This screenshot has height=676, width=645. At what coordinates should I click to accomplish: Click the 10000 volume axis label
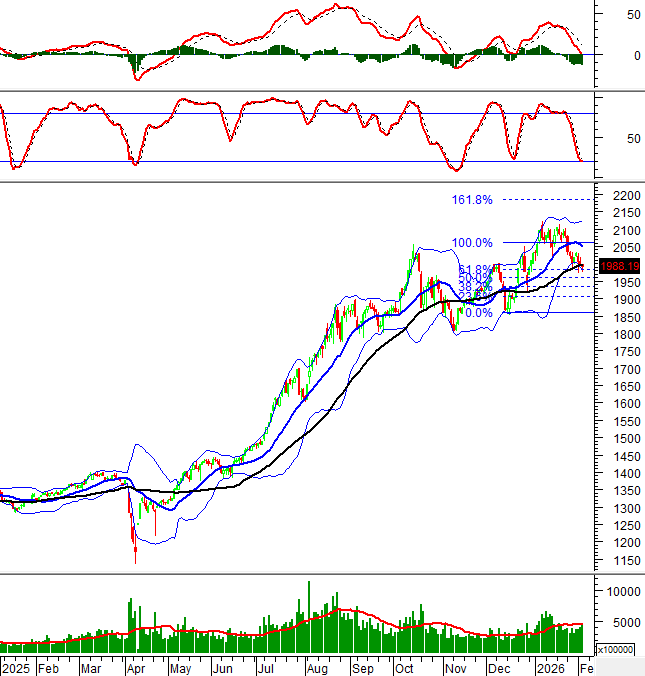click(x=622, y=591)
